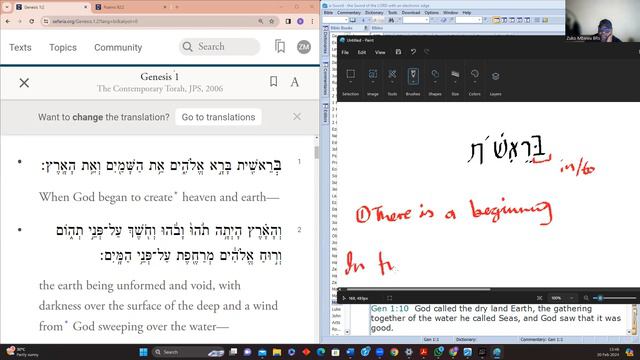This screenshot has width=640, height=360.
Task: Open a new Chrome tab
Action: coord(177,7)
